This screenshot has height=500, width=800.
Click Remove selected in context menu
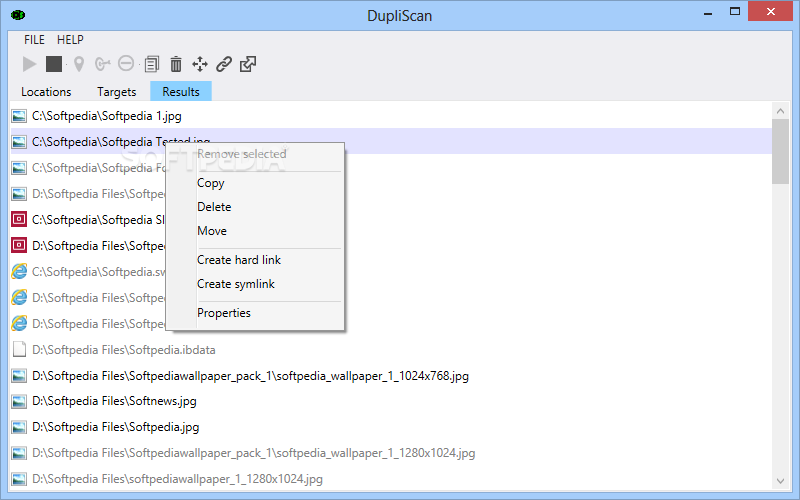click(x=256, y=154)
